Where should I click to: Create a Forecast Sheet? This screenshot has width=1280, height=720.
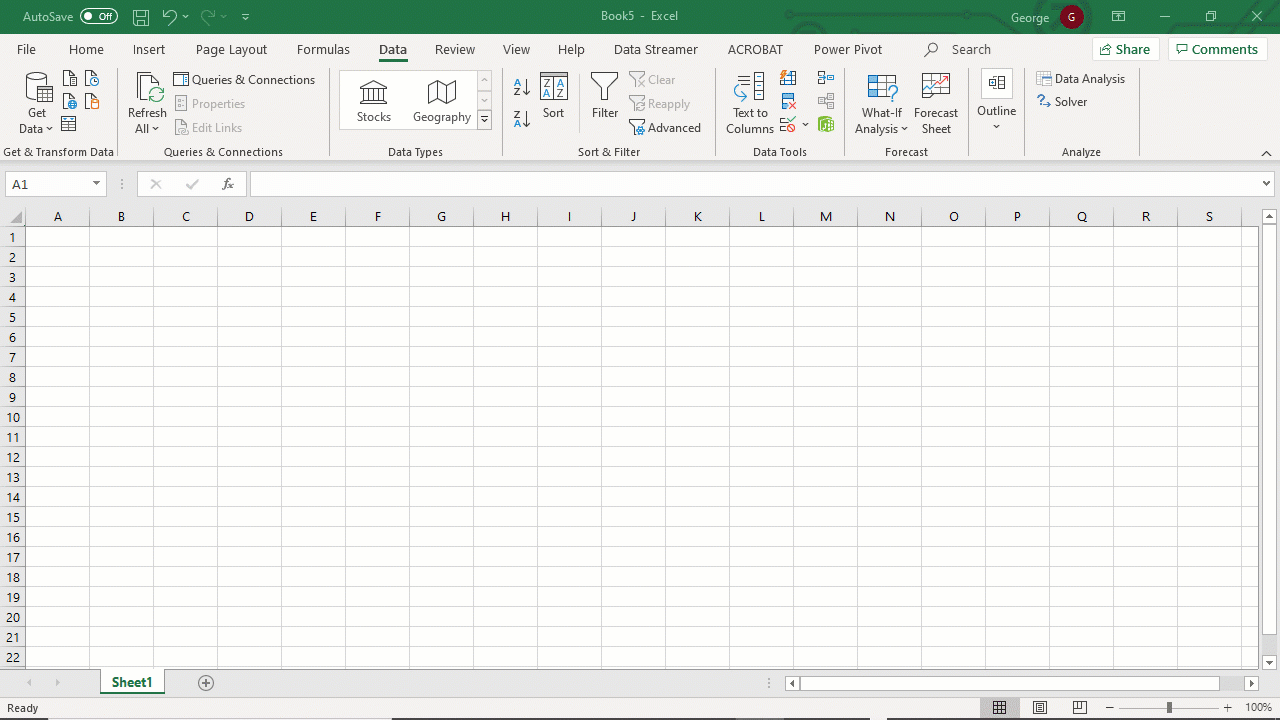point(936,103)
